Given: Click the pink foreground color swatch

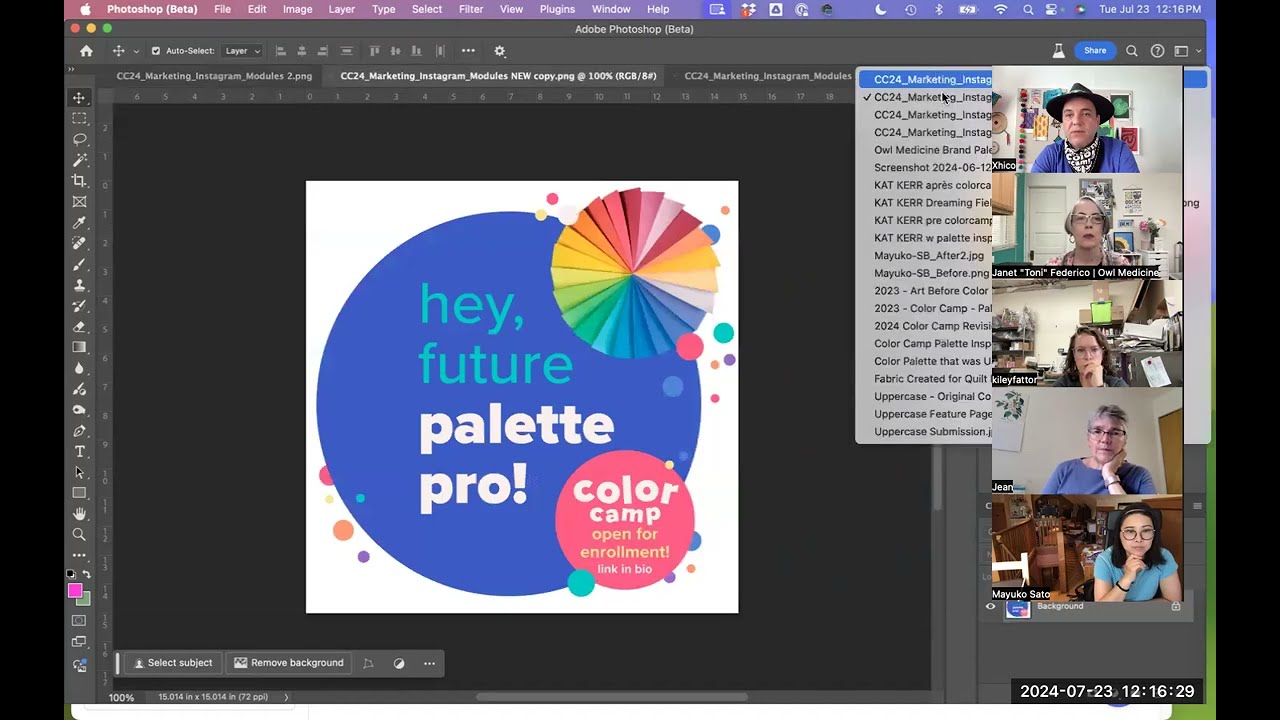Looking at the screenshot, I should 74,591.
